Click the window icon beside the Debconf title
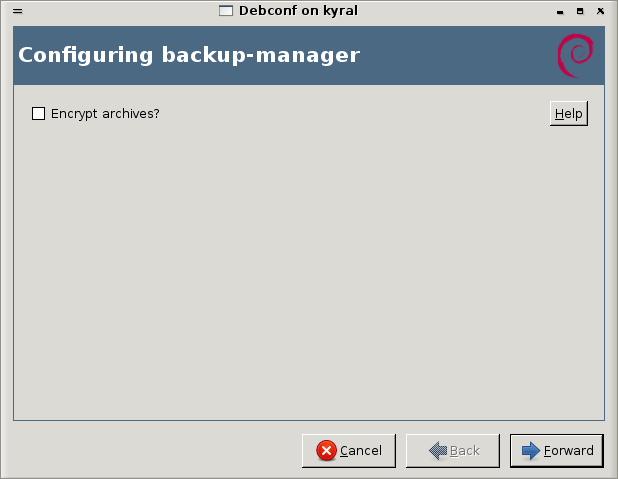The height and width of the screenshot is (479, 618). [225, 11]
